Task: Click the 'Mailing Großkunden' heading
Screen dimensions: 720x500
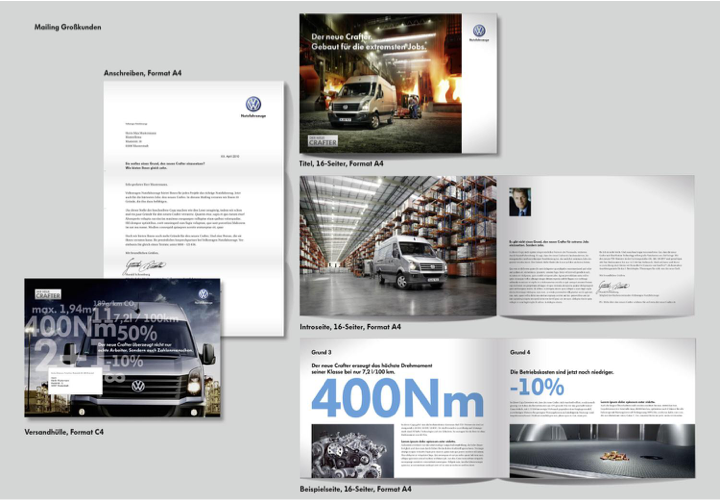Action: pyautogui.click(x=68, y=27)
